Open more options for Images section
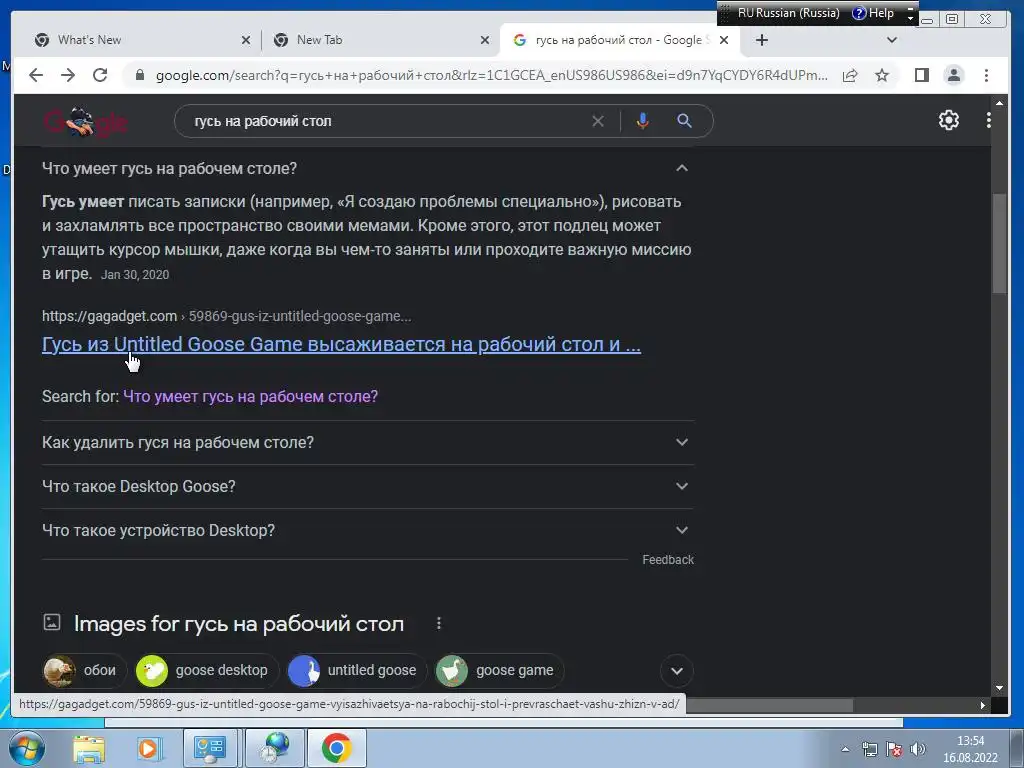The width and height of the screenshot is (1024, 768). pos(439,624)
